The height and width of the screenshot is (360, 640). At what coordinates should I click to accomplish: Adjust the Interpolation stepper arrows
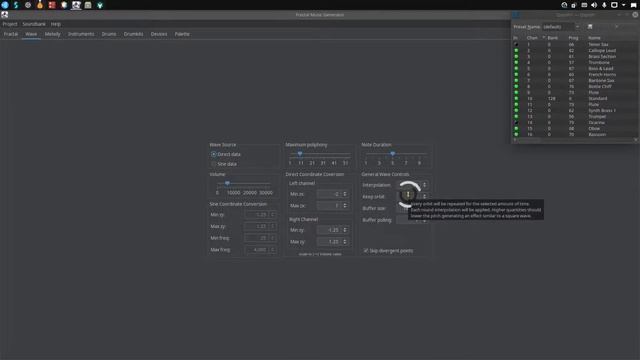[424, 185]
